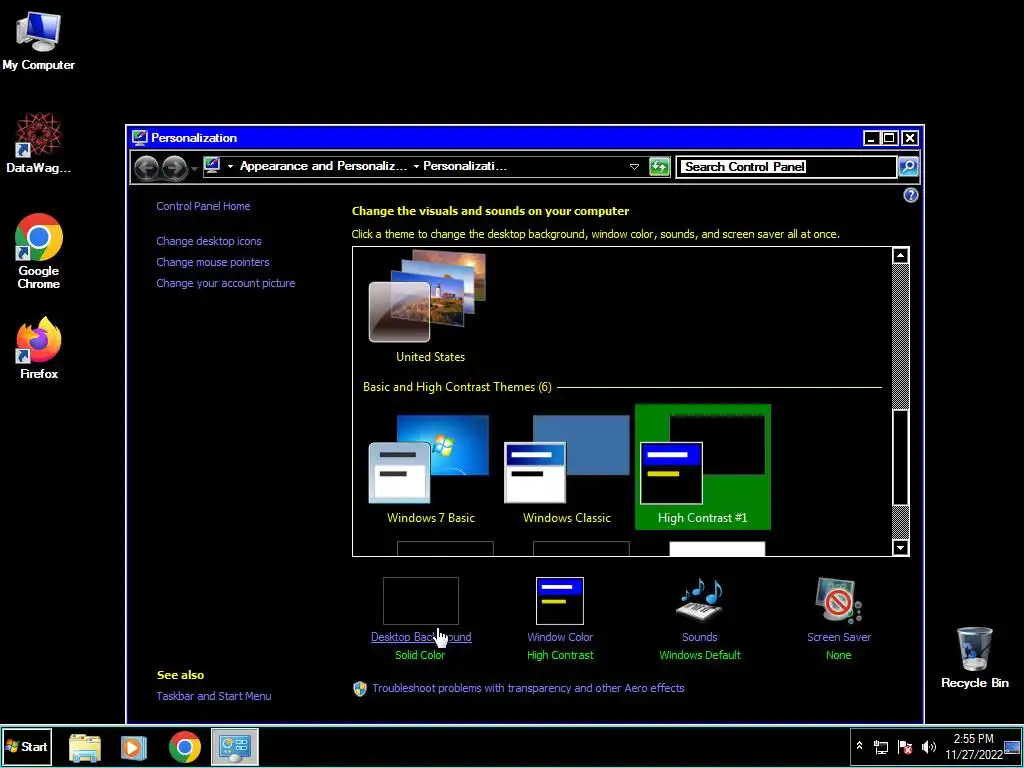
Task: Launch Google Chrome from desktop
Action: pos(39,251)
